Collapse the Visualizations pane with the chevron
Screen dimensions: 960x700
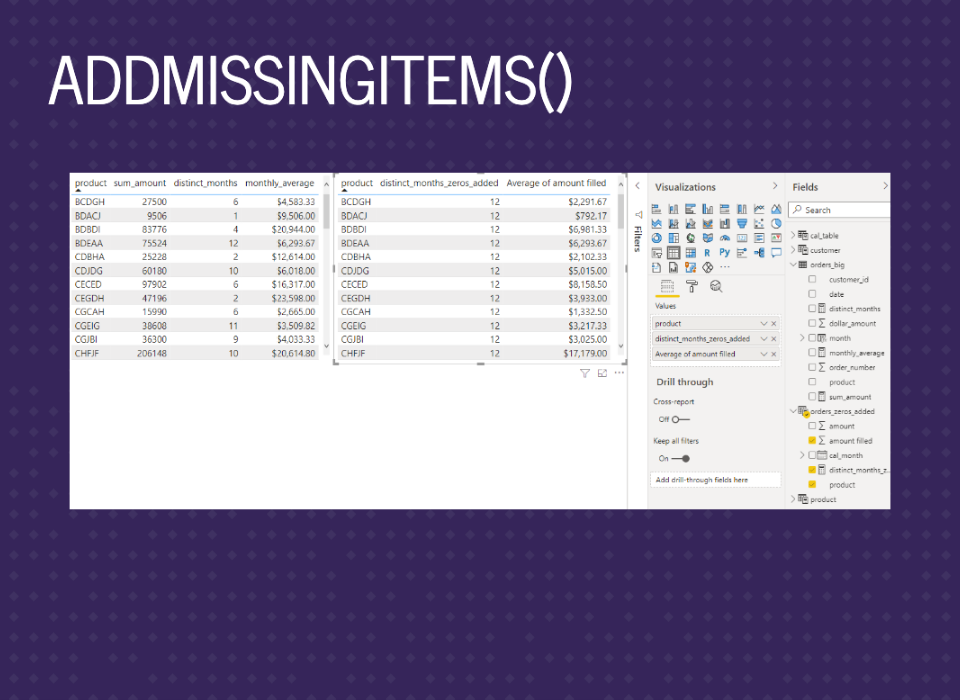click(x=775, y=186)
